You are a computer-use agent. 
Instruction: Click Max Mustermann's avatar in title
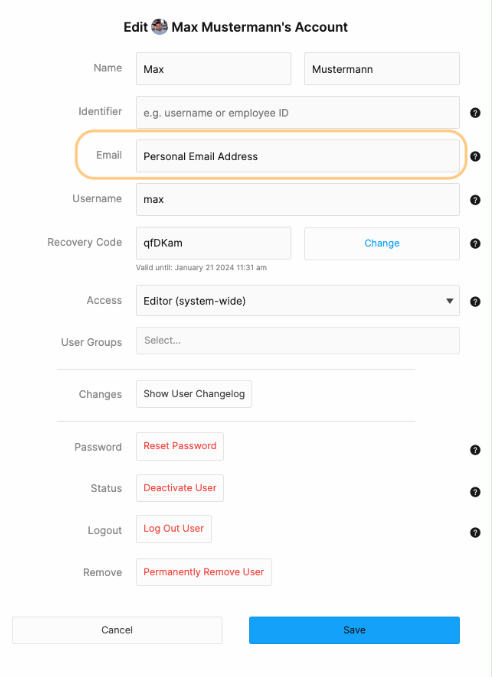point(160,27)
